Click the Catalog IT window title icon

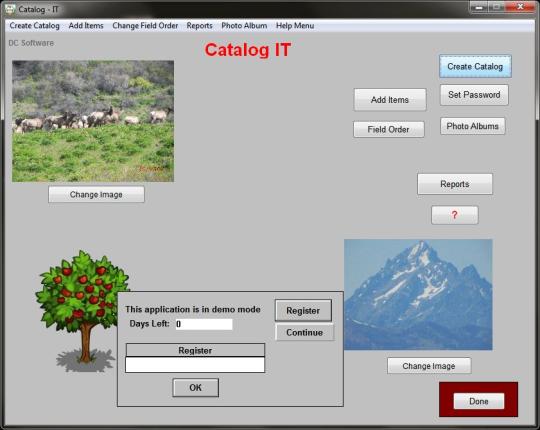pos(10,9)
